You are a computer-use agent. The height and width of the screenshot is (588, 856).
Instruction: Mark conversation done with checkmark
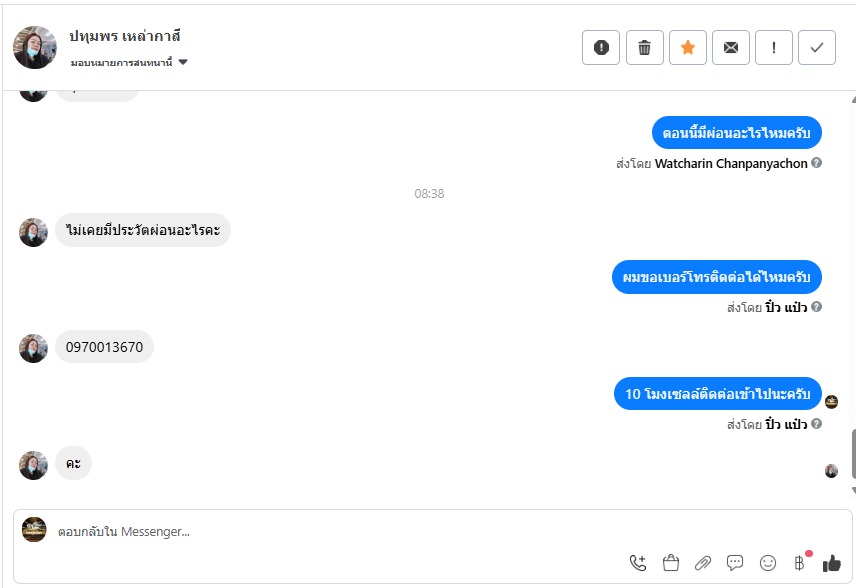point(817,47)
